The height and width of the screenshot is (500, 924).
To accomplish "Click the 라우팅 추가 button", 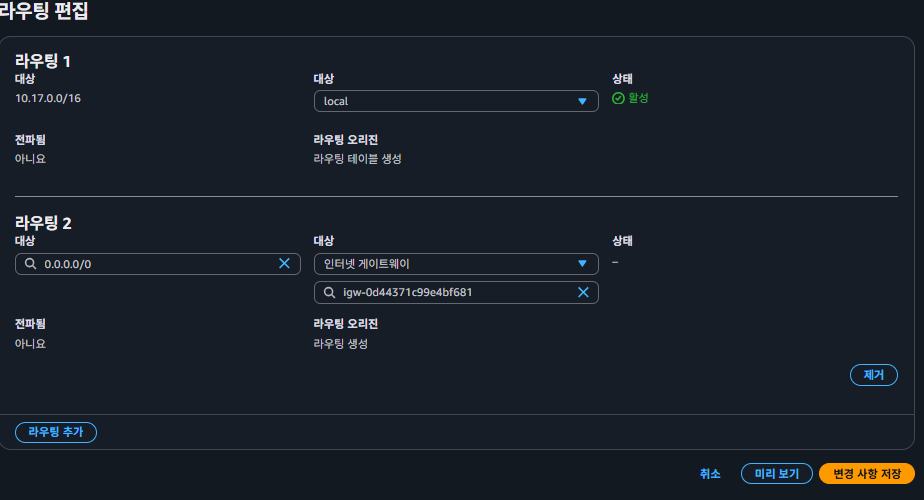I will (56, 432).
